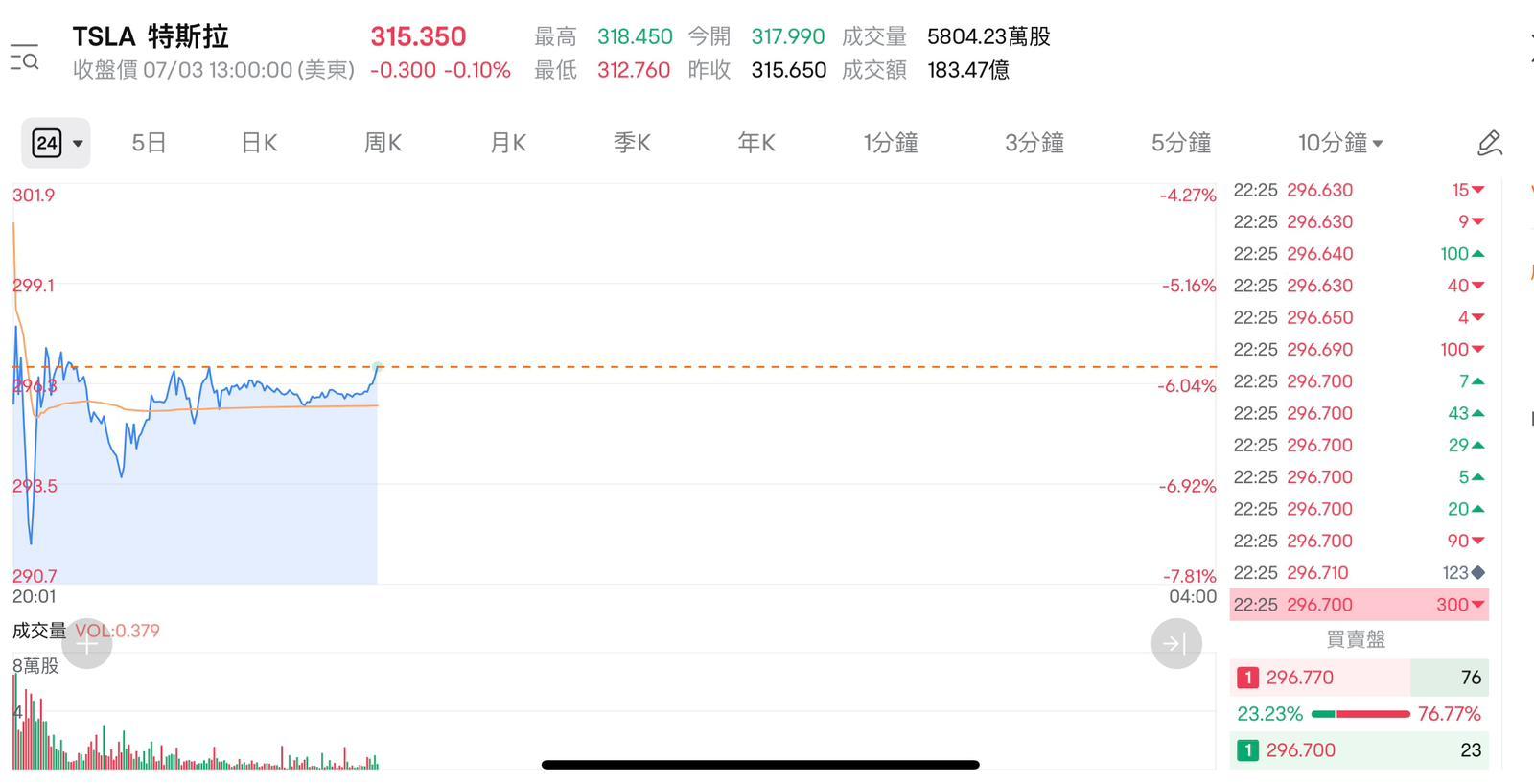Select the 月K chart tab
Screen dimensions: 1534x784
(x=507, y=142)
